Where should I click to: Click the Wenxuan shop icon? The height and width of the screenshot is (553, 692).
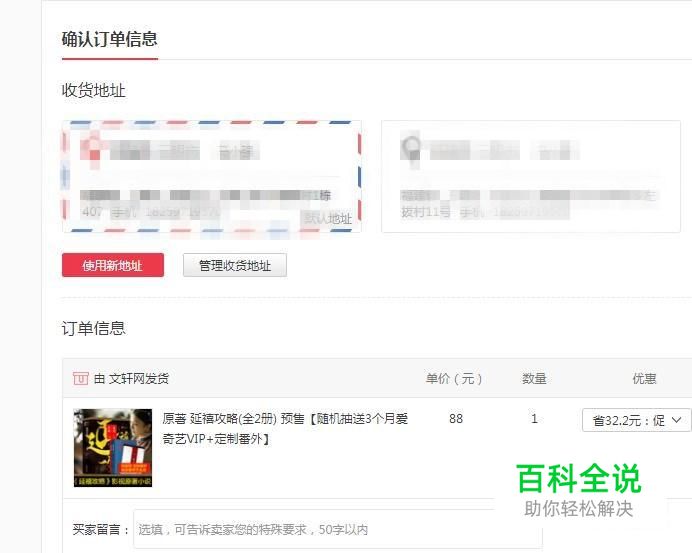pos(80,378)
